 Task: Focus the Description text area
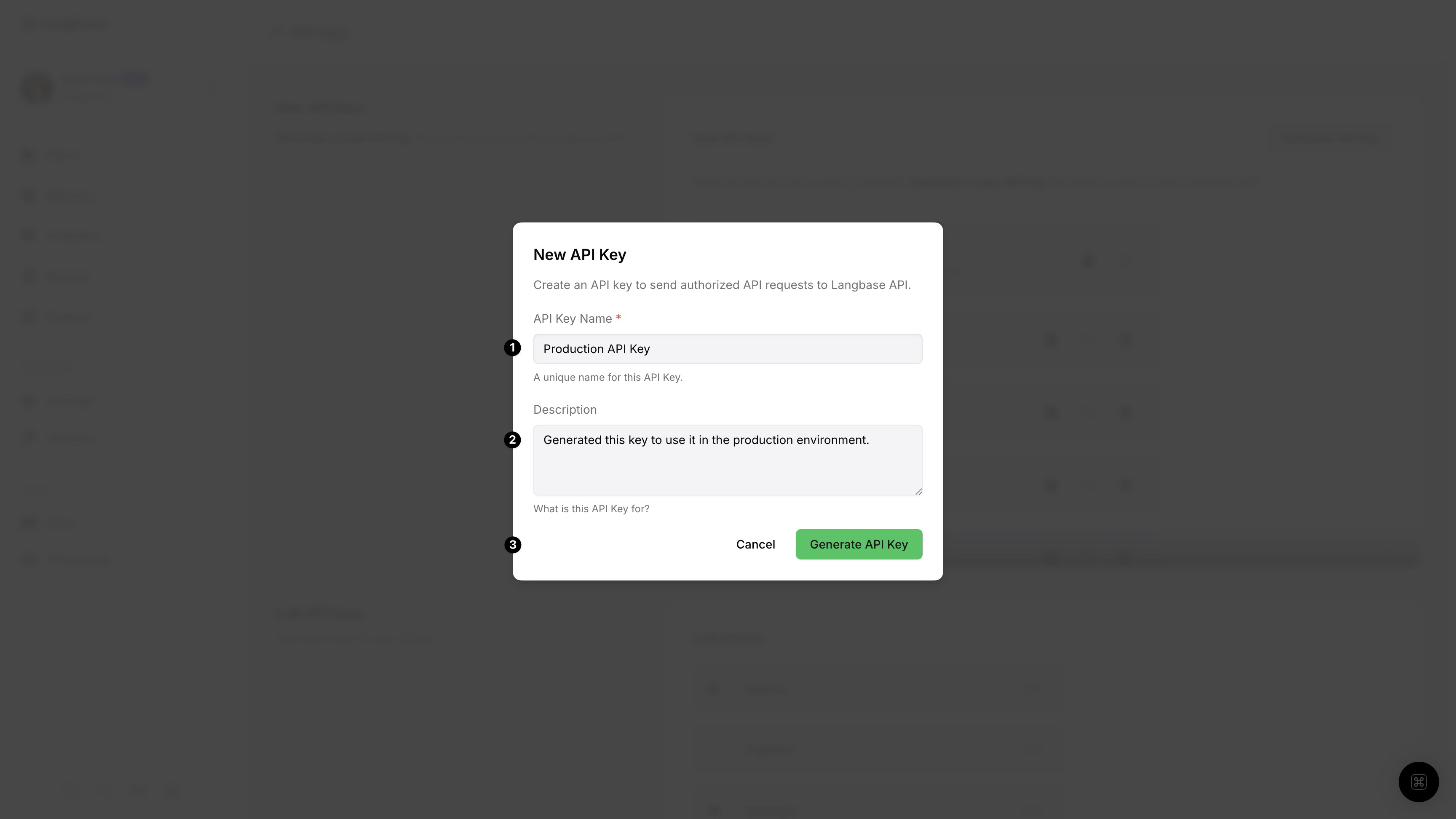[x=728, y=460]
